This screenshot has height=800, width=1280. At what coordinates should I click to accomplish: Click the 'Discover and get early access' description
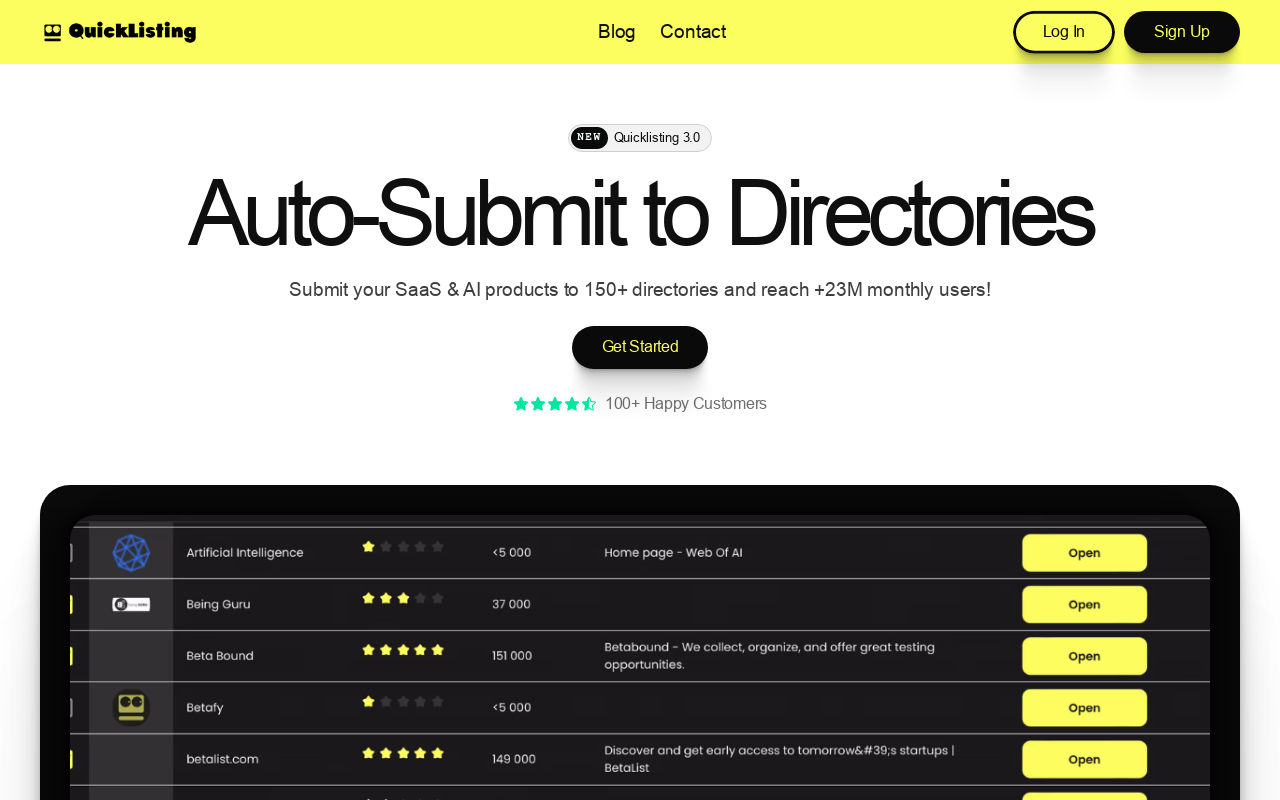click(779, 759)
